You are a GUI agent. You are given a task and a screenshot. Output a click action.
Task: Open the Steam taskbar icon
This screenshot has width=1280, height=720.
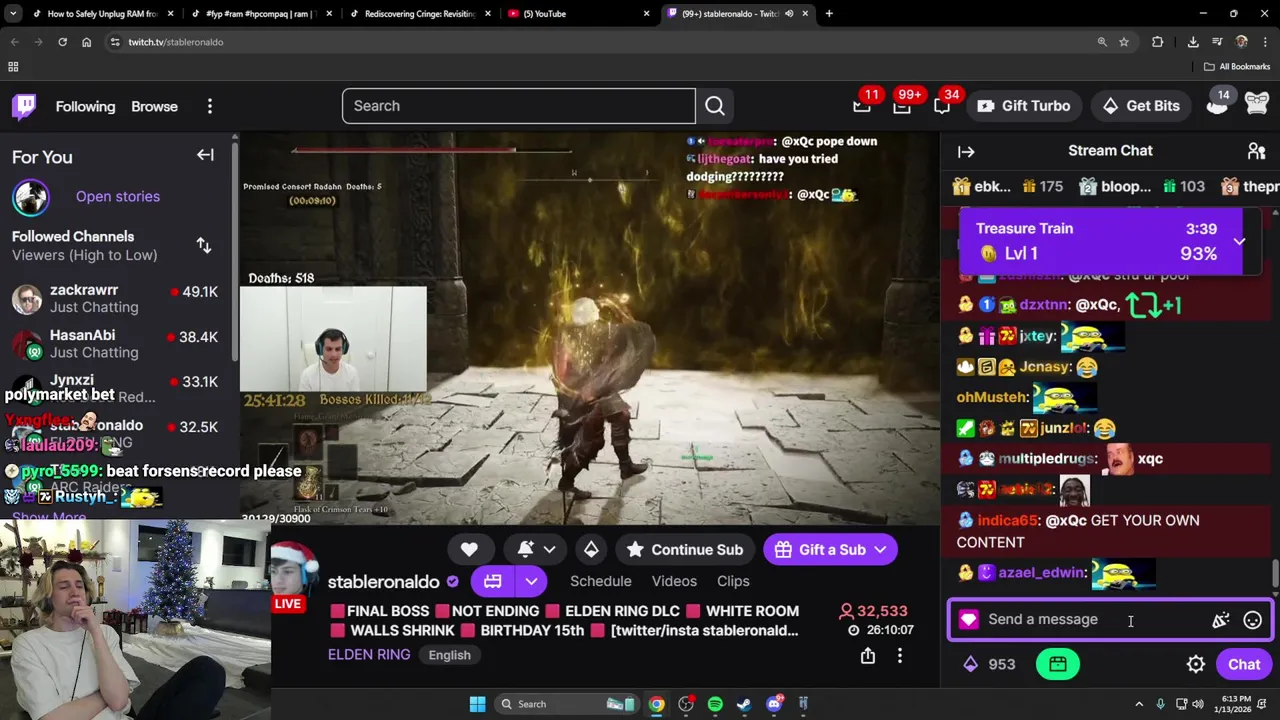[x=744, y=704]
